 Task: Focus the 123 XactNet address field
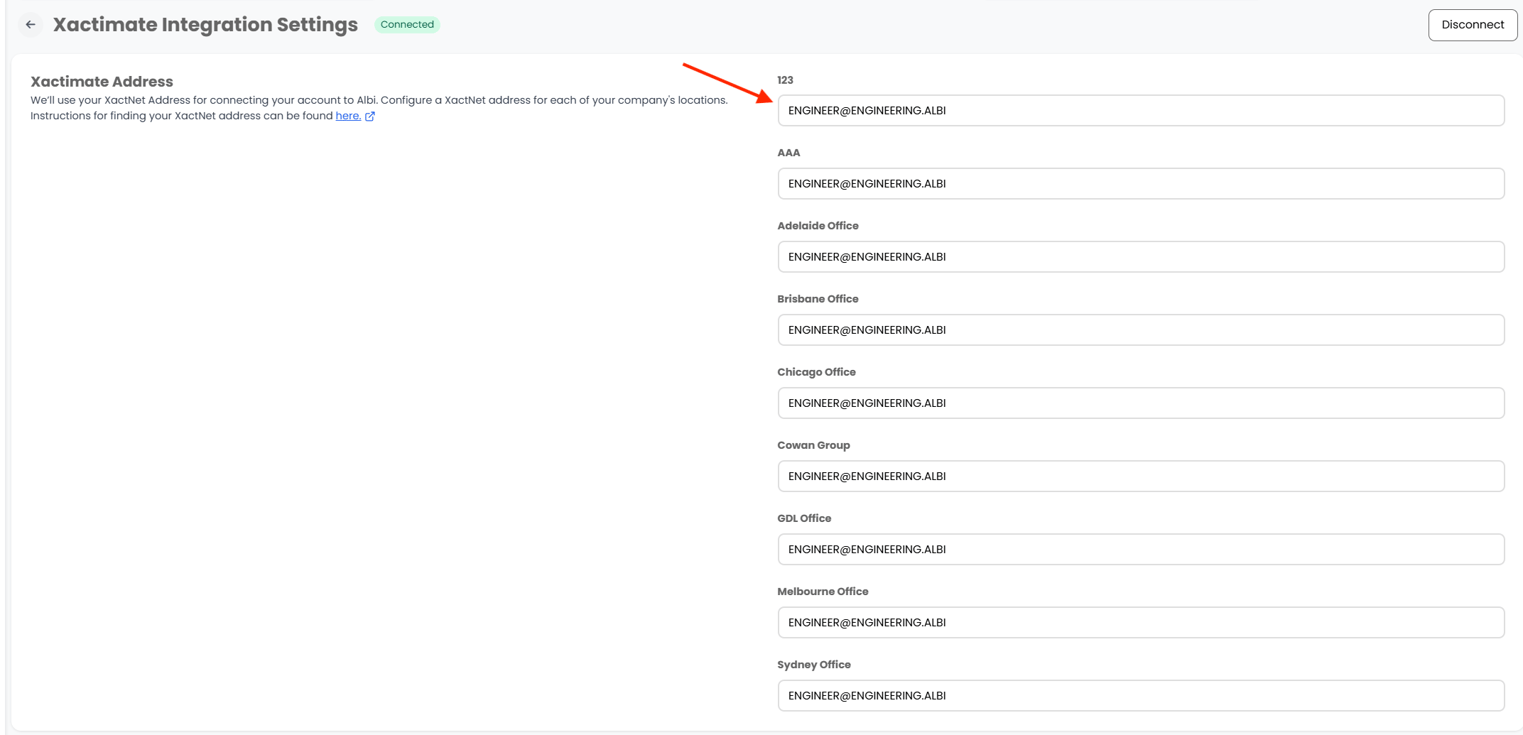(x=1141, y=111)
